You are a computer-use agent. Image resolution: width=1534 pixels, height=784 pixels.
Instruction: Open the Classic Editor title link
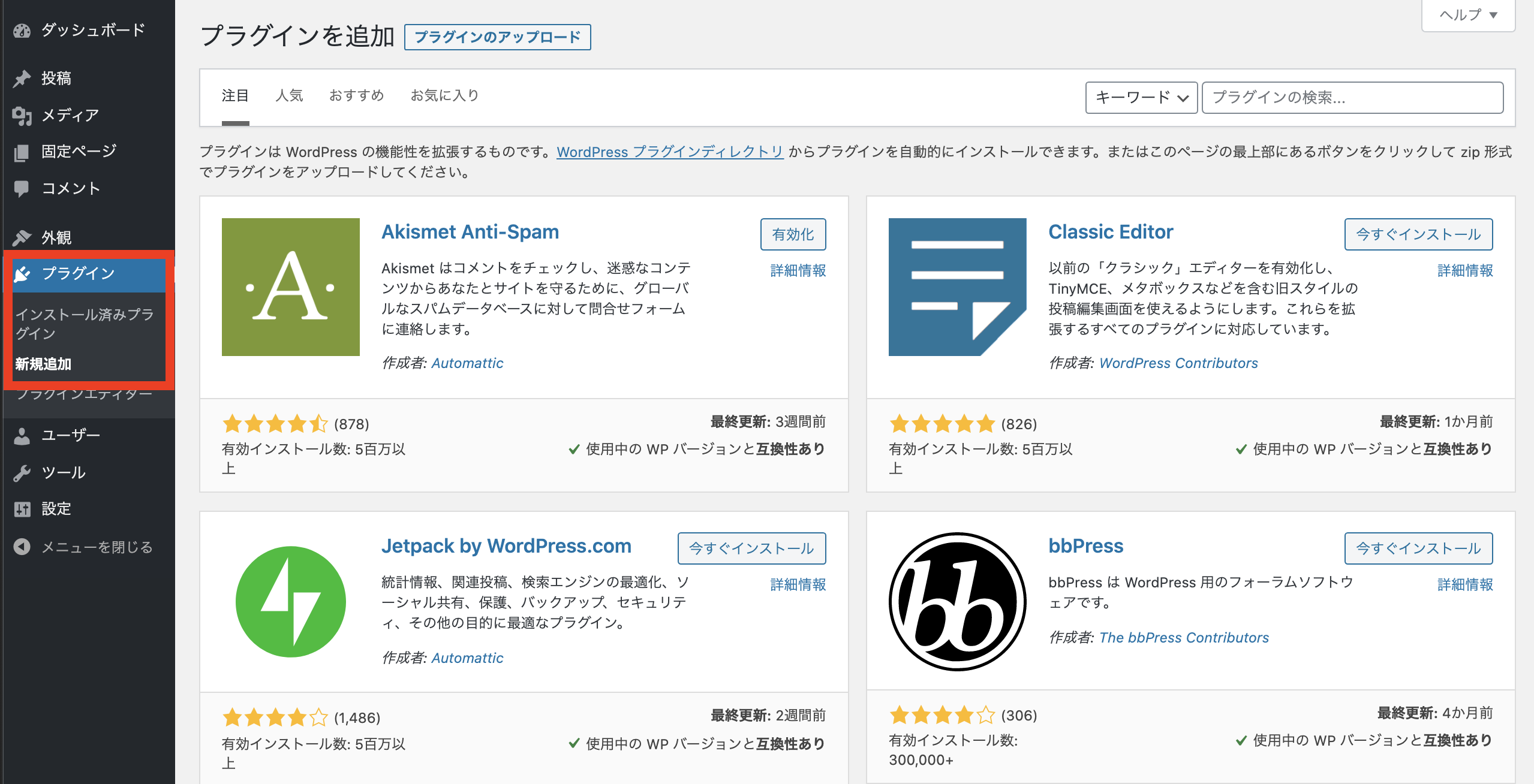point(1111,232)
